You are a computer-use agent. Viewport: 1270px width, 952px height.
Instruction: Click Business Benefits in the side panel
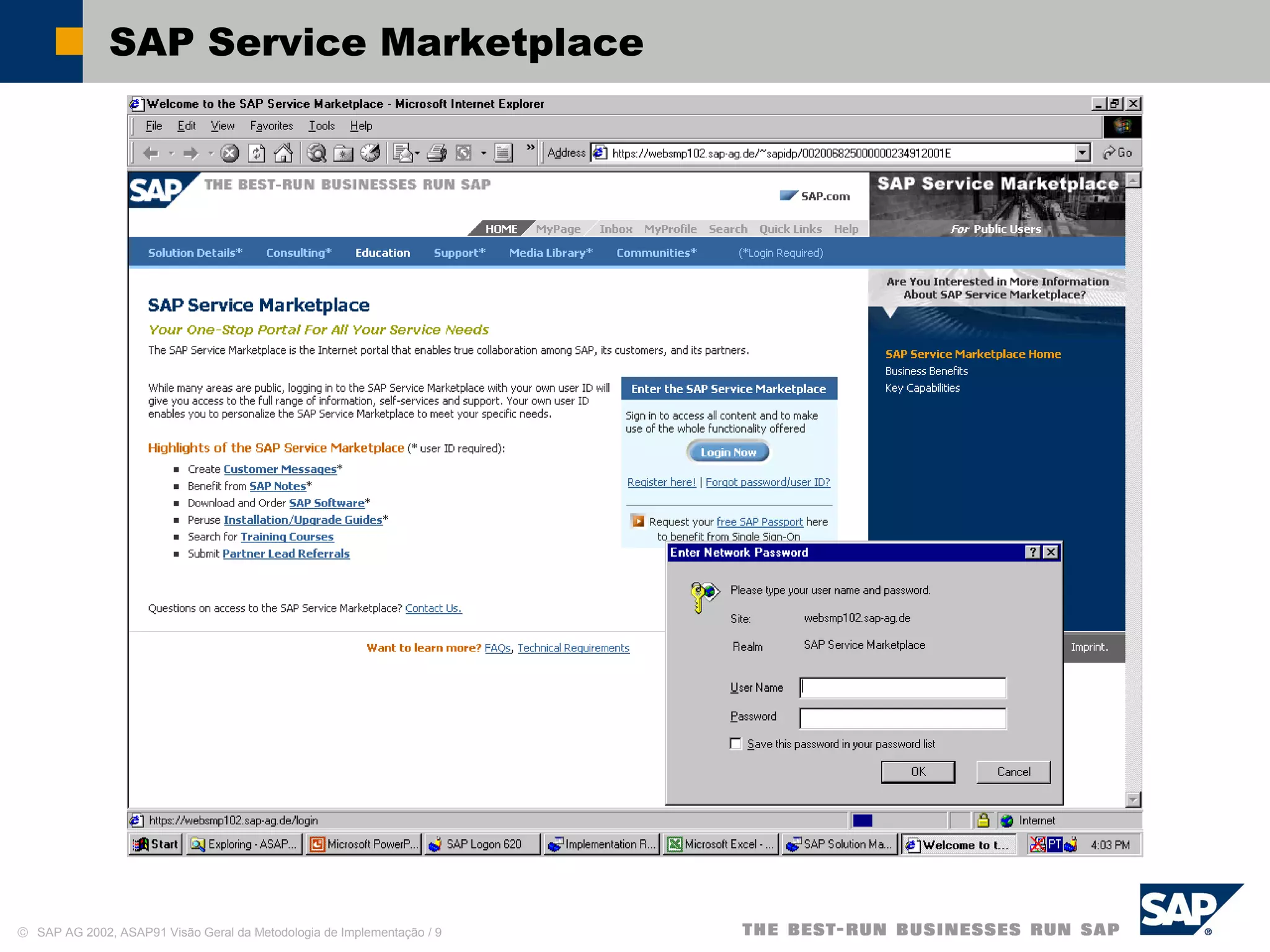(x=926, y=371)
